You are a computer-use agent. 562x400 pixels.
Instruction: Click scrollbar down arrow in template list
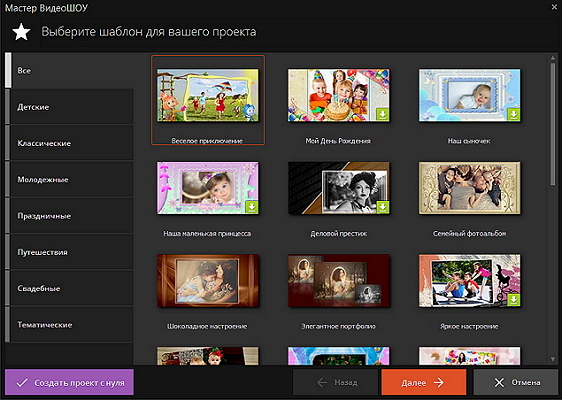552,359
